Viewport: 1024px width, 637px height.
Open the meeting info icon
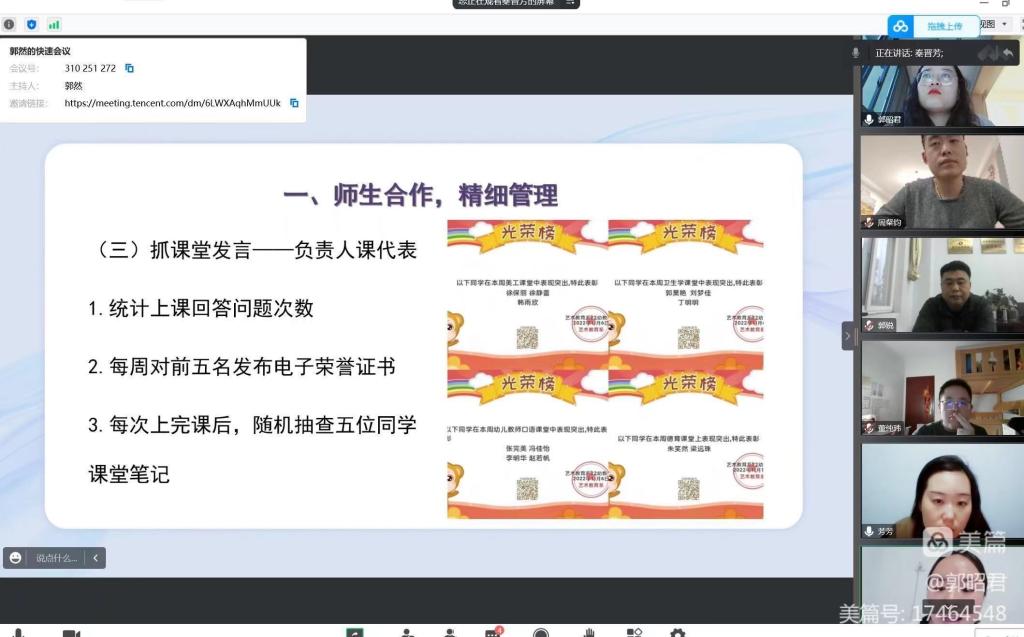[9, 24]
